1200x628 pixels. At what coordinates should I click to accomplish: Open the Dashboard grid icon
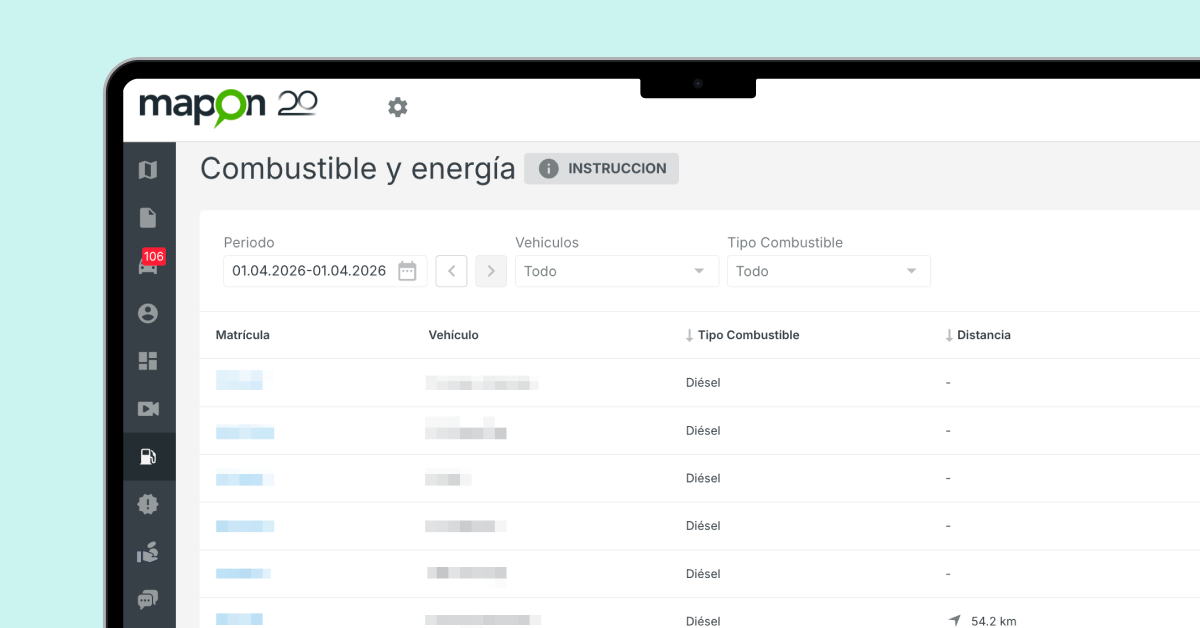[148, 361]
